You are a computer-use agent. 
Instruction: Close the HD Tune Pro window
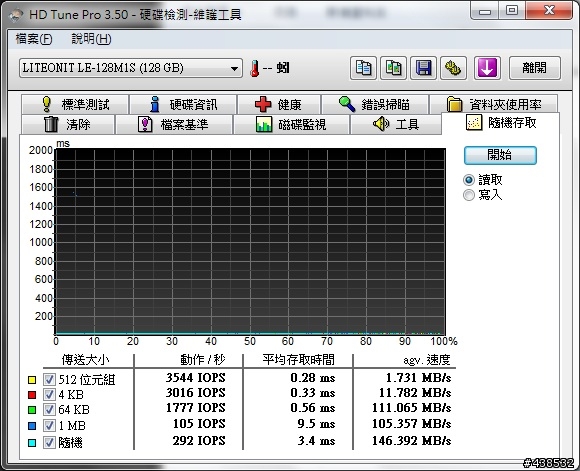pyautogui.click(x=549, y=11)
